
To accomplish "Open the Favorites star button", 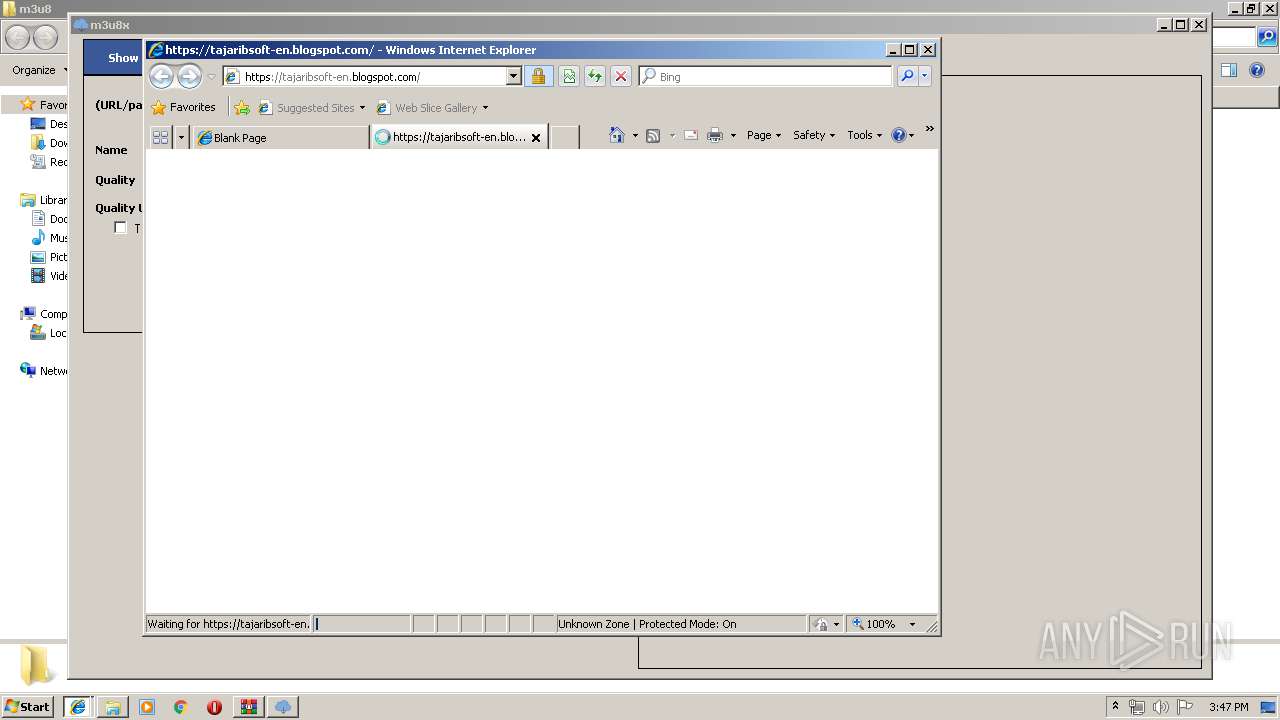I will (x=183, y=107).
